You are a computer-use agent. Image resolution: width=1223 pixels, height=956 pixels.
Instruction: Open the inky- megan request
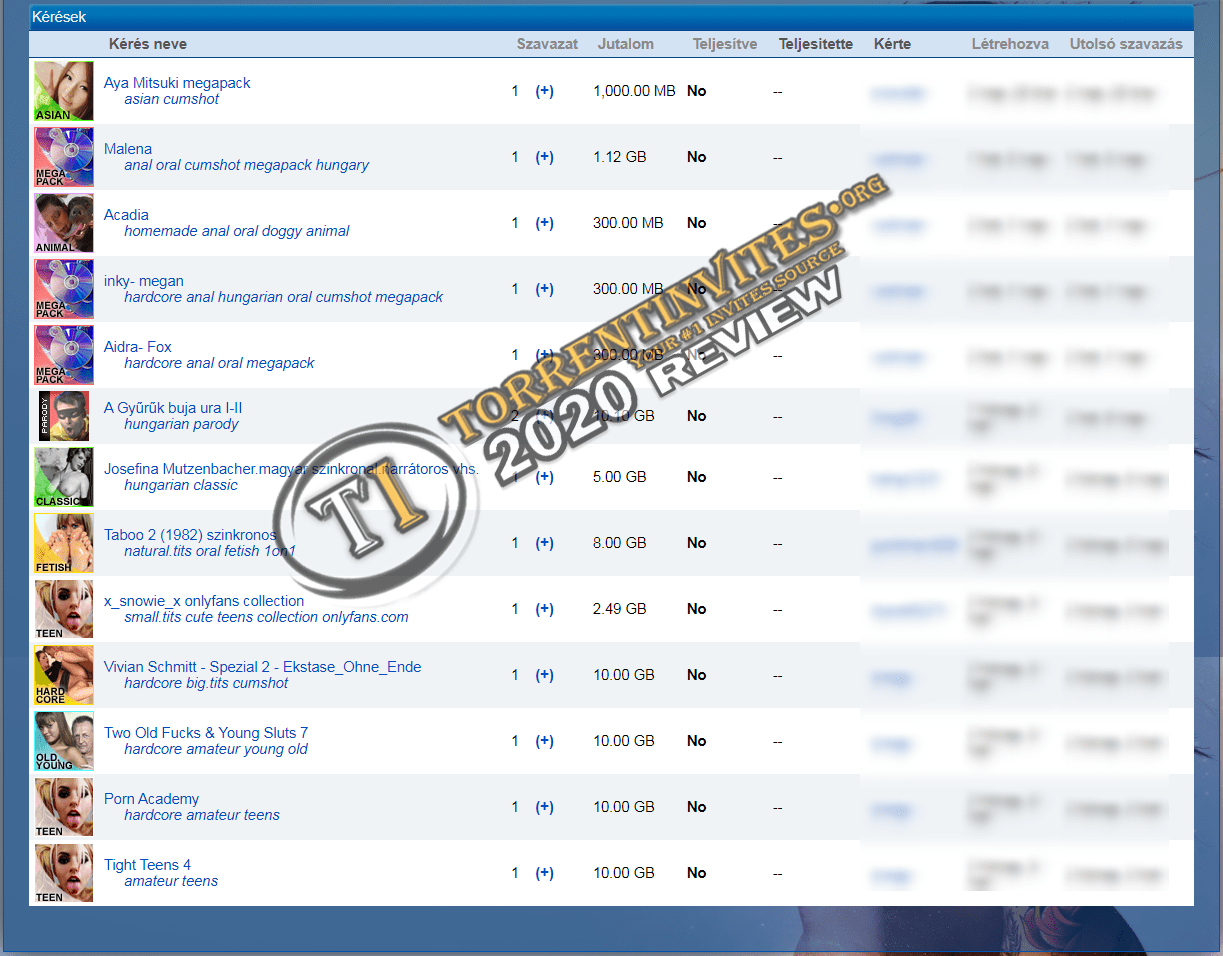pos(144,281)
